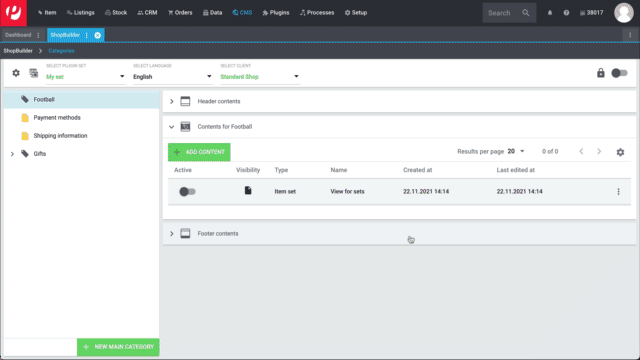The image size is (640, 360).
Task: Switch to the Dashboard tab
Action: click(x=18, y=35)
